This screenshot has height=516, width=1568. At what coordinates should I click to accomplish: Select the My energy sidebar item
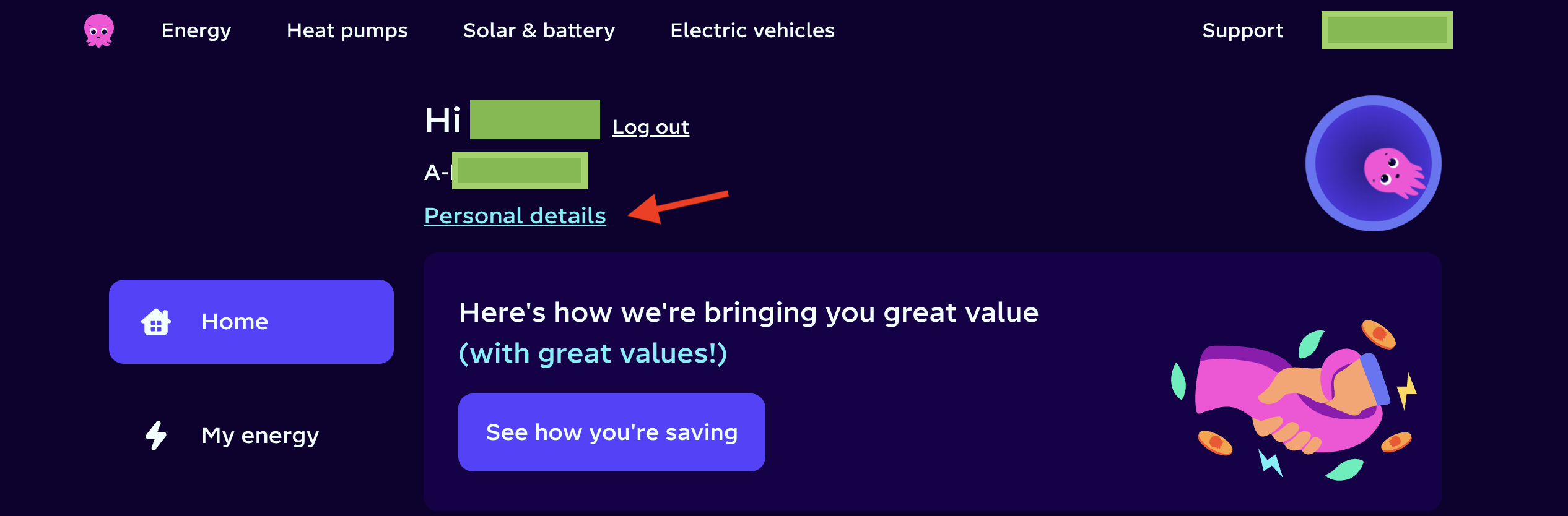(x=251, y=436)
